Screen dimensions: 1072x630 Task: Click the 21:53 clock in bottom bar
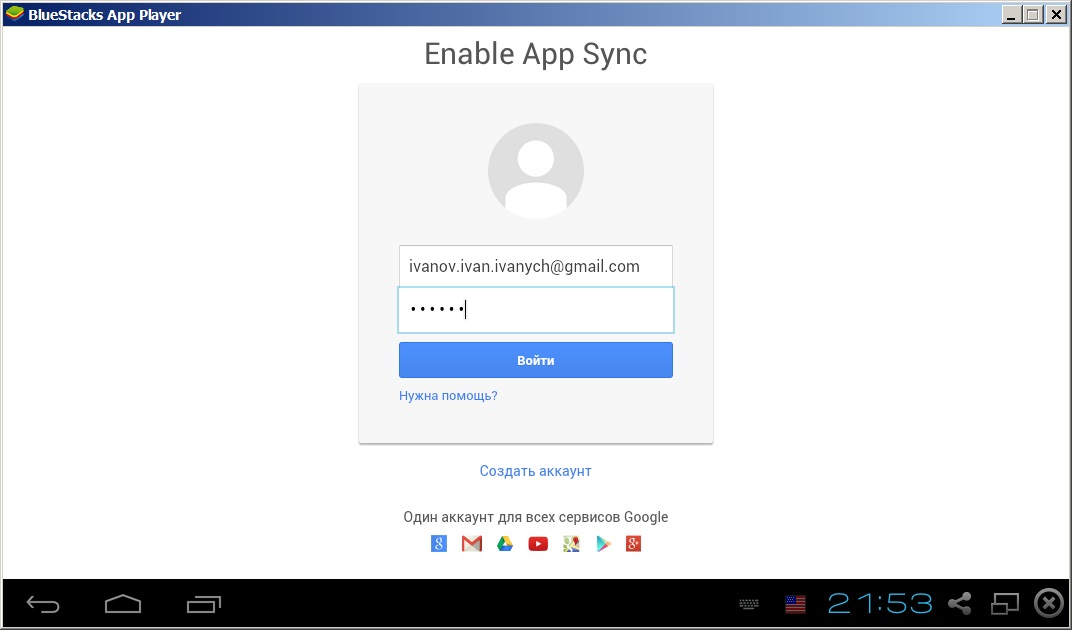[880, 603]
